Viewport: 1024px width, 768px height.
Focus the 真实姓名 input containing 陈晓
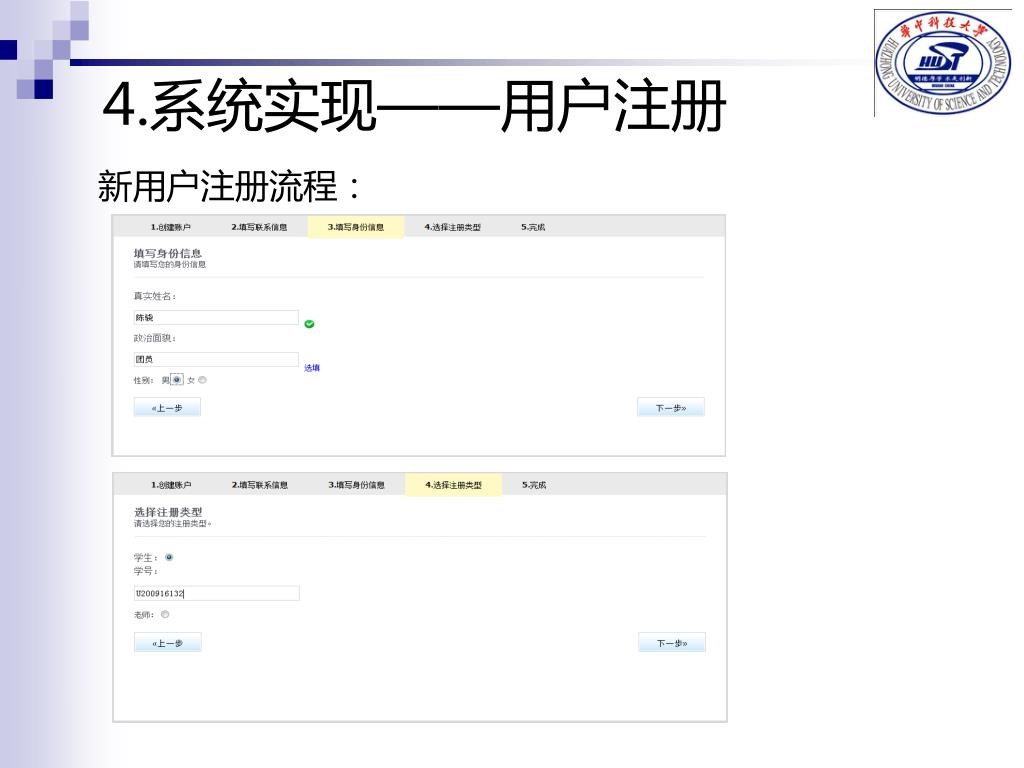[x=216, y=317]
